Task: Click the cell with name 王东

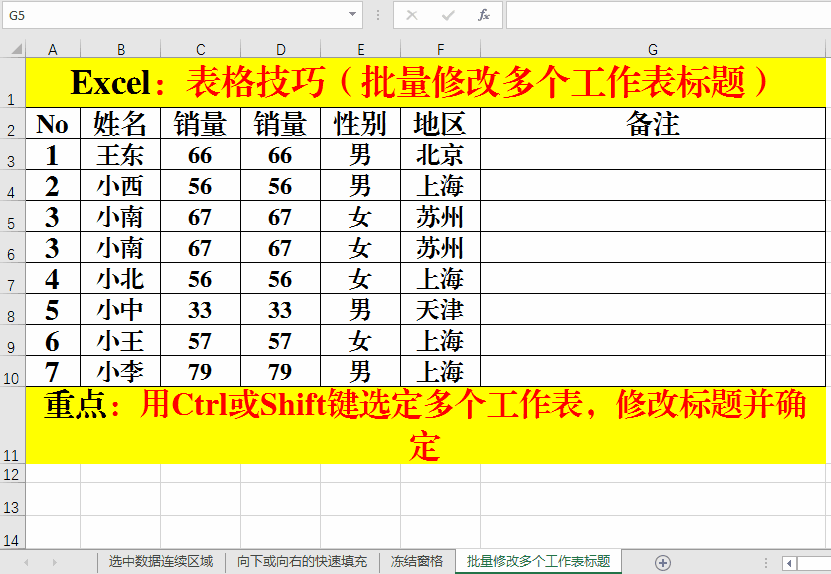Action: coord(121,155)
